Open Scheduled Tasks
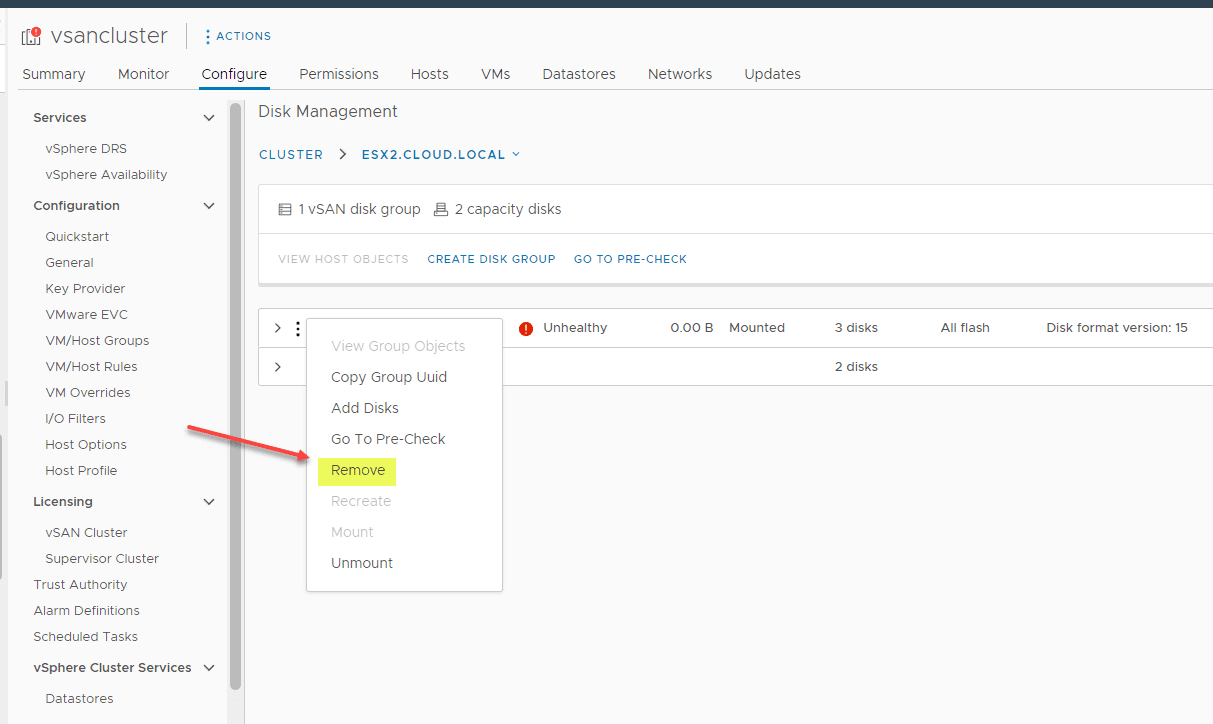Screen dimensions: 1213x724 coord(85,637)
